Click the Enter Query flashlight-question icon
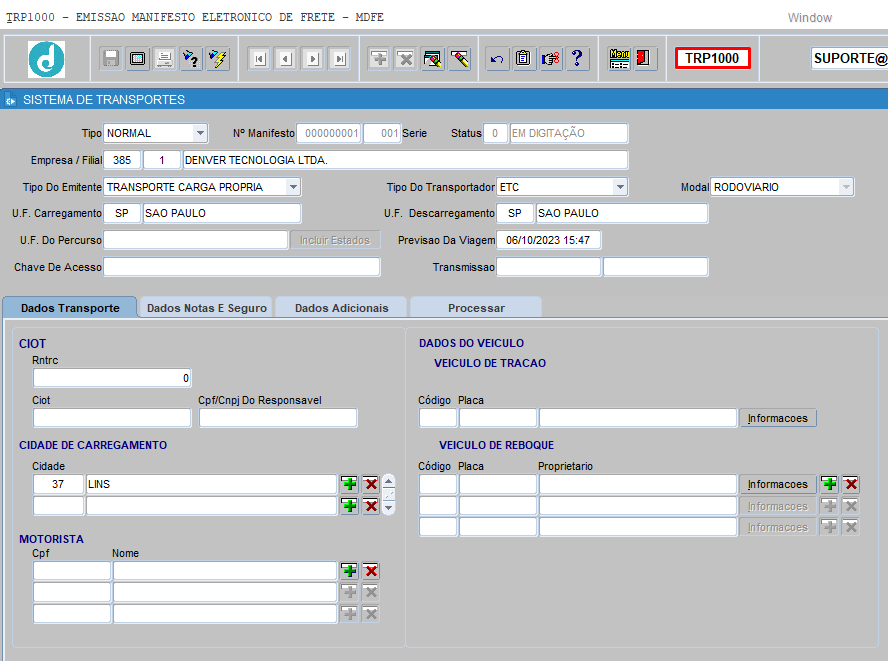Screen dimensions: 888x661 (191, 58)
